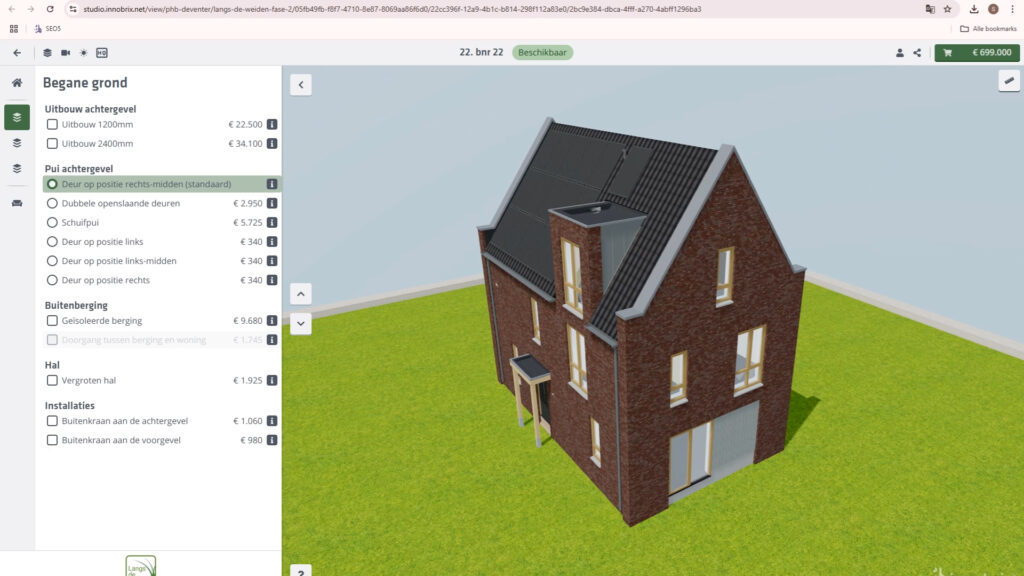Tick Buitenkraan aan de voorgevel checkbox
This screenshot has width=1024, height=576.
pyautogui.click(x=52, y=440)
